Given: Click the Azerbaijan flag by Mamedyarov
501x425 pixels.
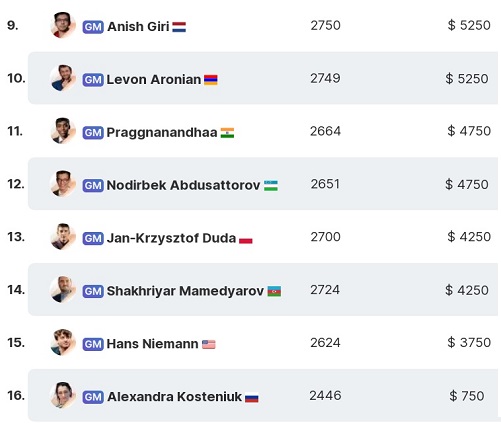Looking at the screenshot, I should 274,292.
